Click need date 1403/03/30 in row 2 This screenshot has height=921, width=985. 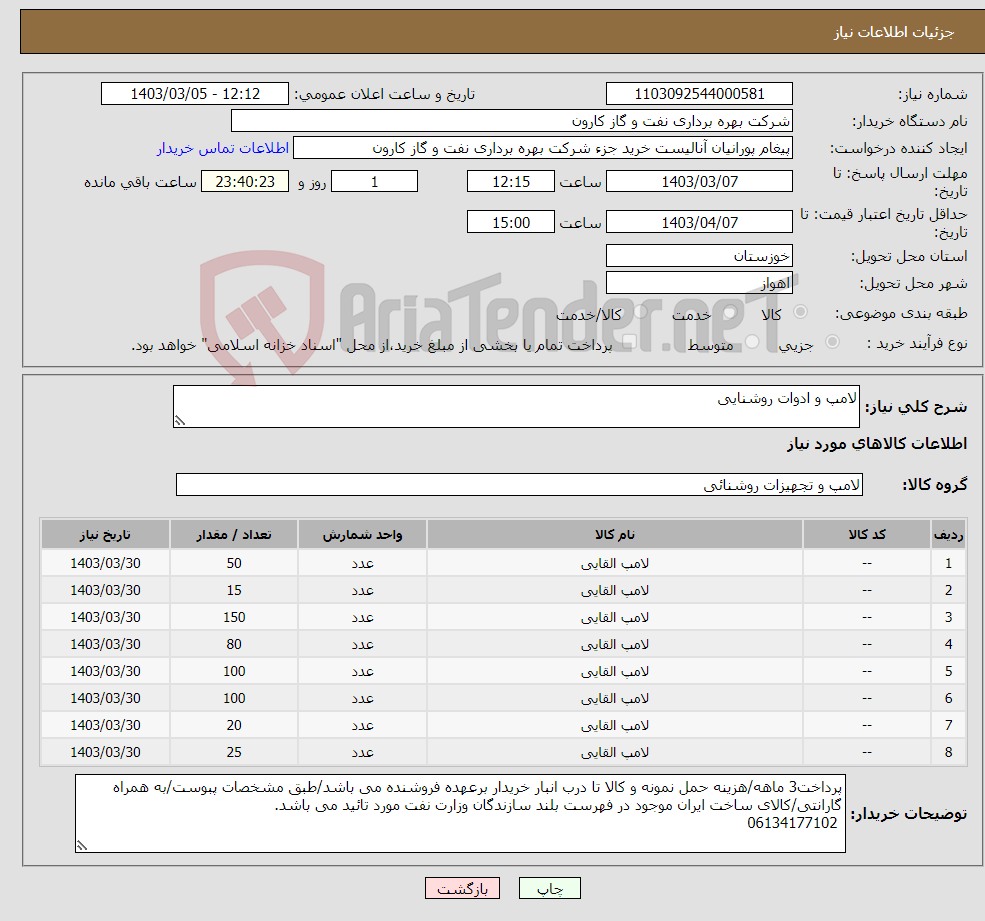click(x=105, y=590)
